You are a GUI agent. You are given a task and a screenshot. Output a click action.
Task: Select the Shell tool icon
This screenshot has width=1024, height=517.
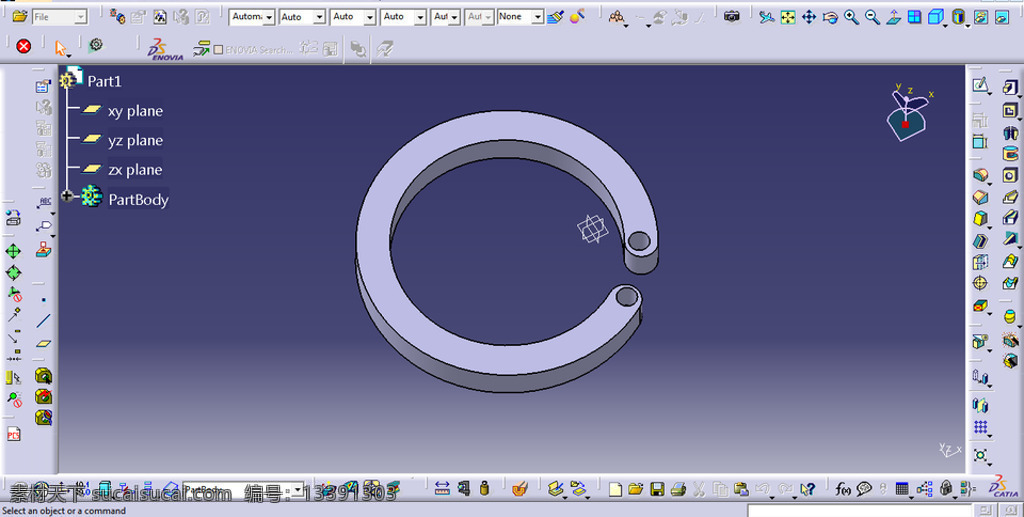coord(980,241)
